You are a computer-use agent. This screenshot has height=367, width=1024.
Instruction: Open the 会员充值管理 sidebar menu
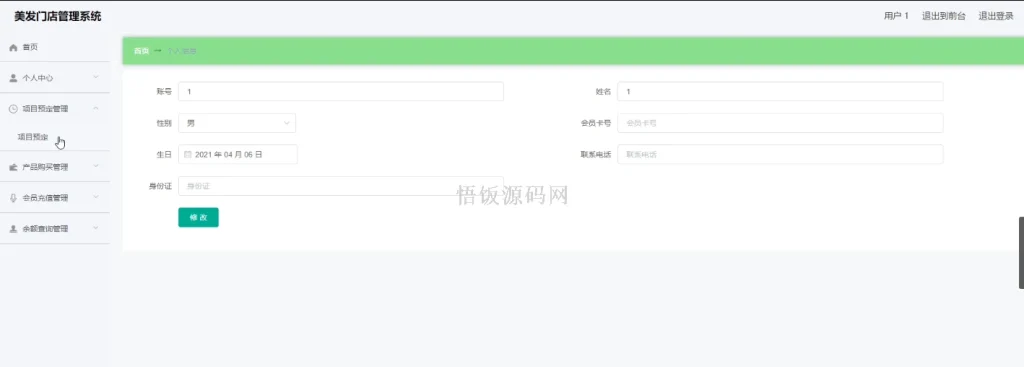pos(55,198)
